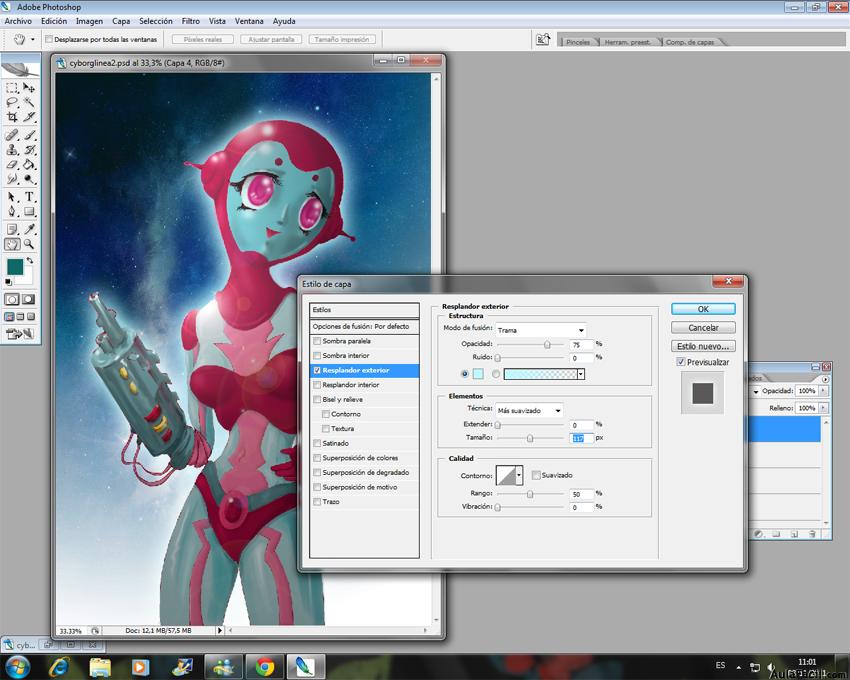Select the Notes tool
Screen dimensions: 850x680
[x=12, y=229]
